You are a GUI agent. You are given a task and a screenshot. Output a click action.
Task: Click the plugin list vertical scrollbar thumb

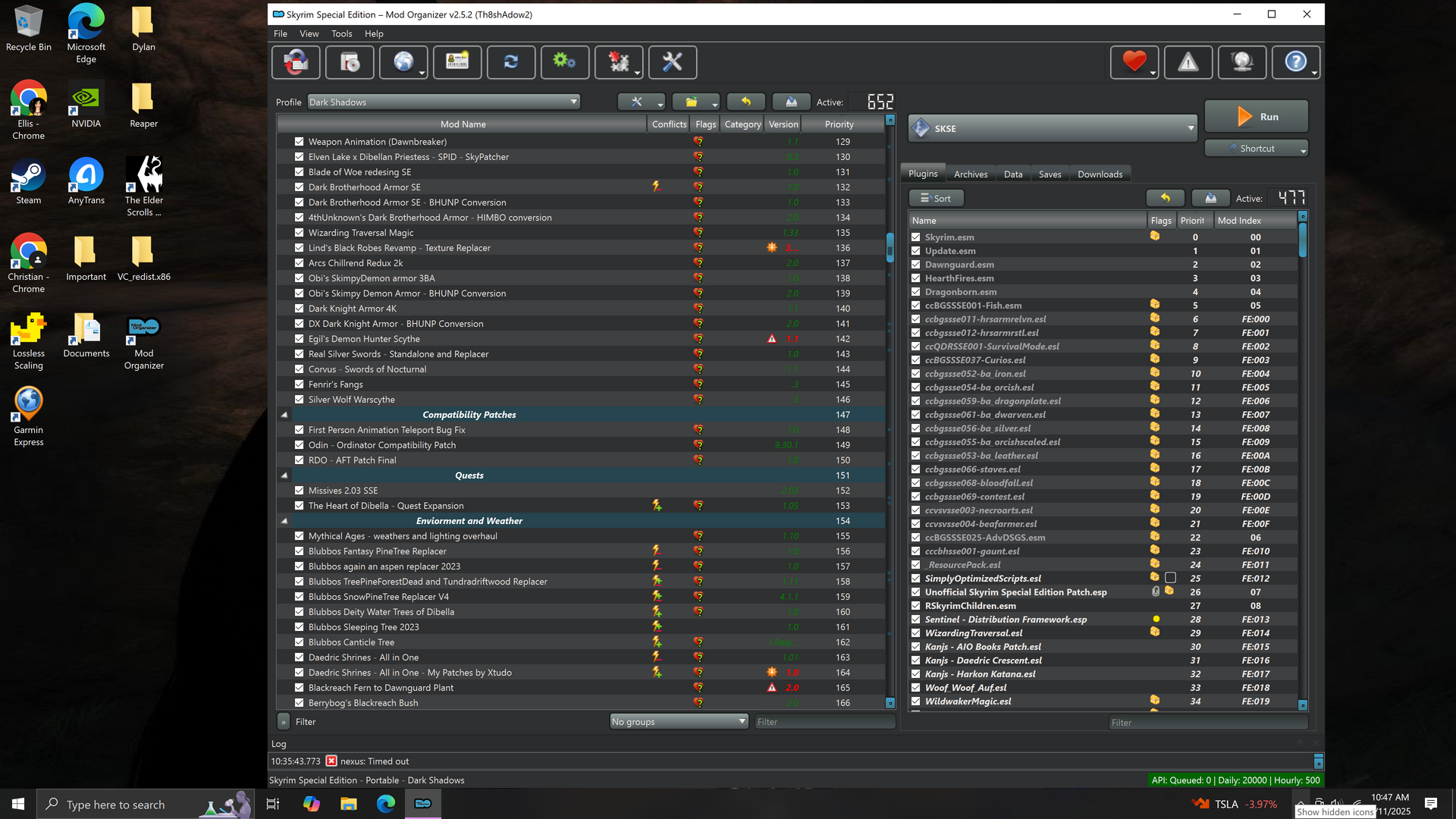[1303, 240]
